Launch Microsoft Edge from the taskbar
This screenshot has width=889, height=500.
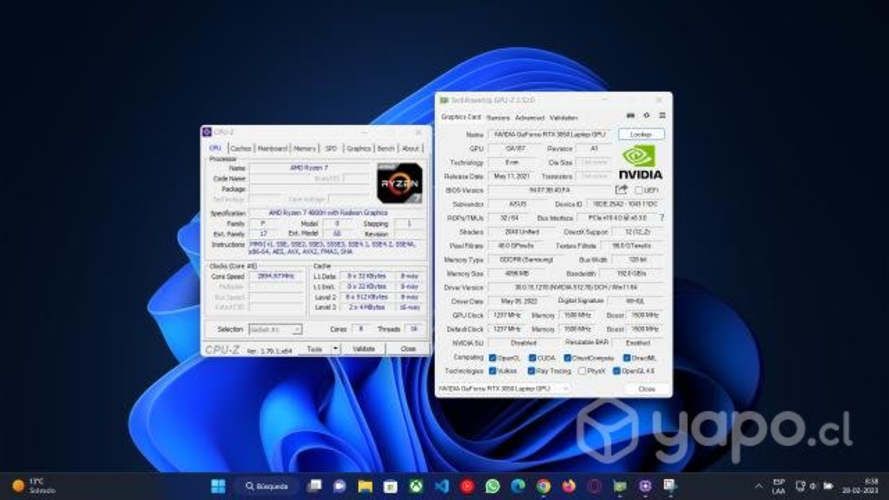(x=518, y=486)
